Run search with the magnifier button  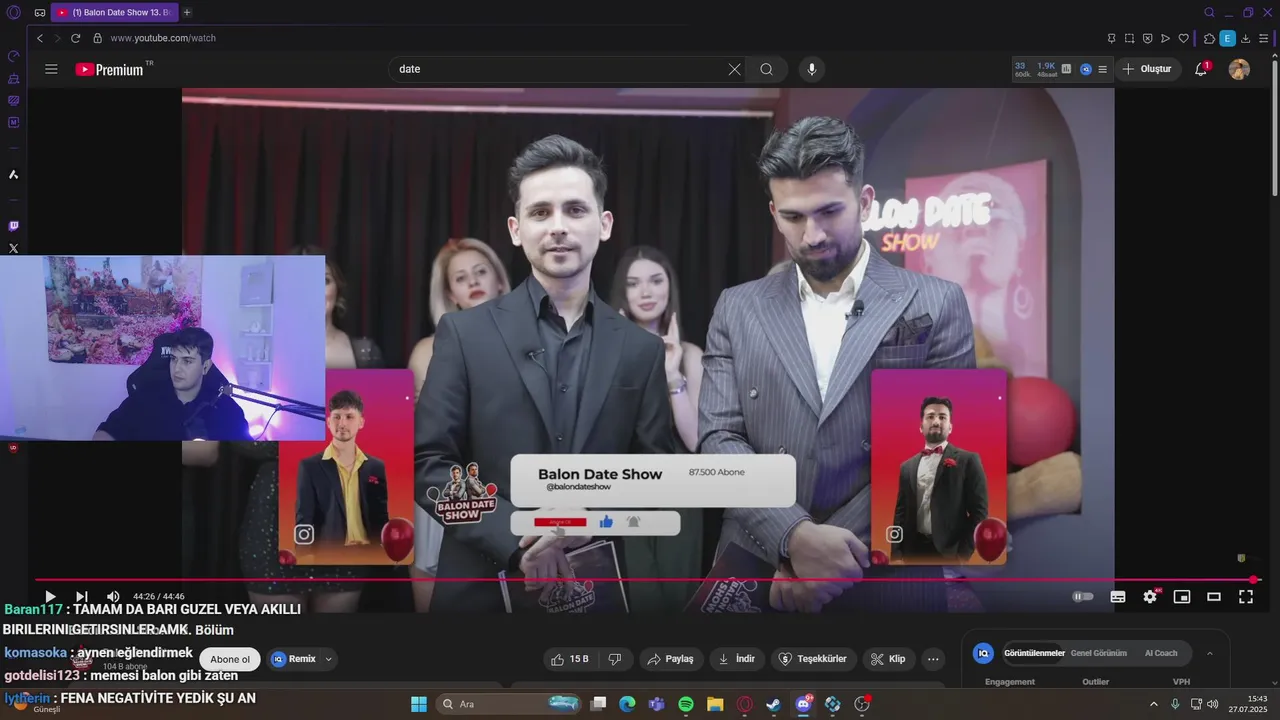click(767, 69)
